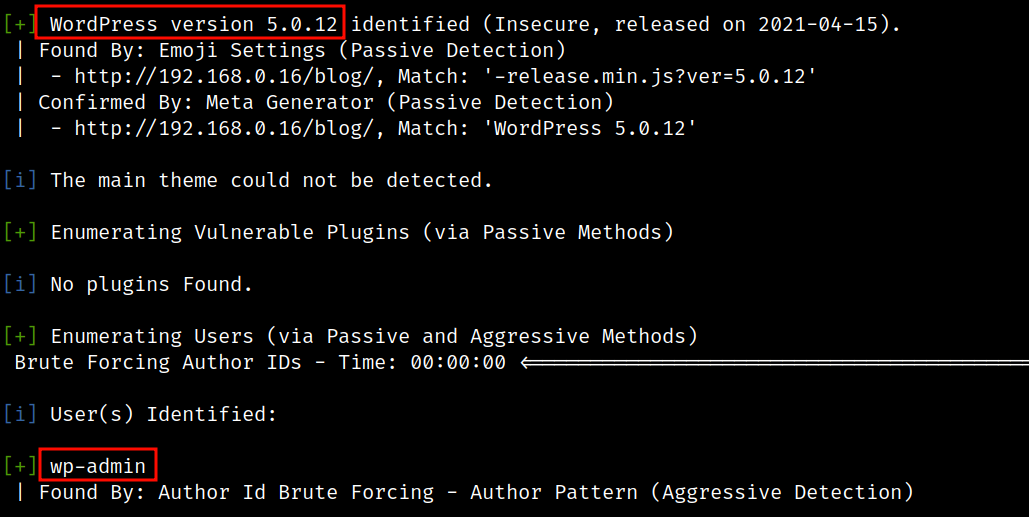Click the 'Found By: Author Id Brute Forcing' line
This screenshot has height=517, width=1029.
click(x=476, y=492)
